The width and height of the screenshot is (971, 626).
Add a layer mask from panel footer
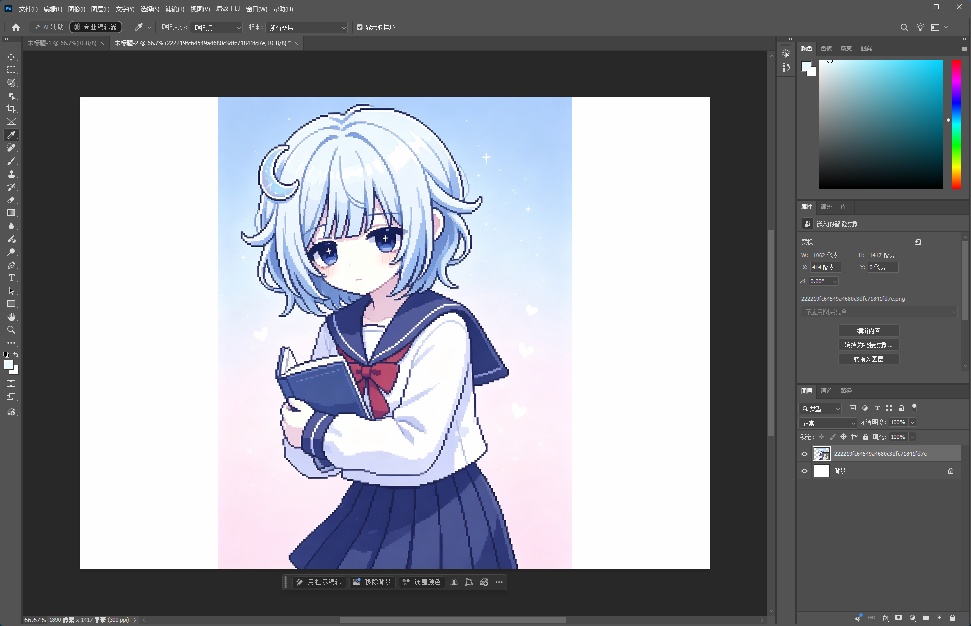(x=899, y=618)
